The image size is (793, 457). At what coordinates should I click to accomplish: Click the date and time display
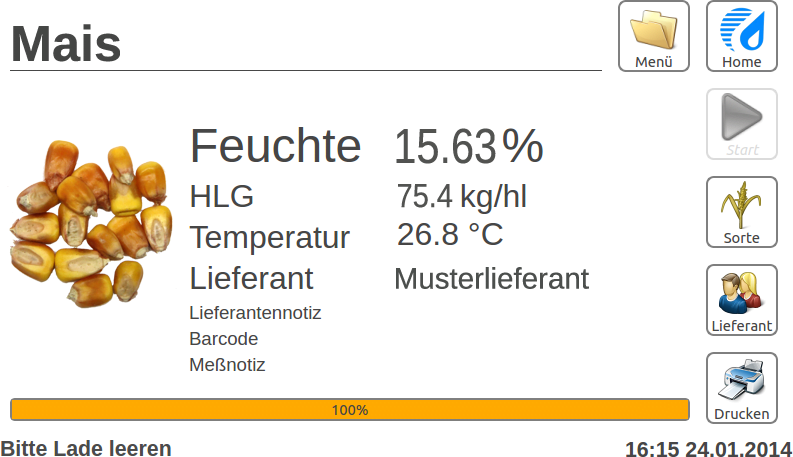(708, 449)
